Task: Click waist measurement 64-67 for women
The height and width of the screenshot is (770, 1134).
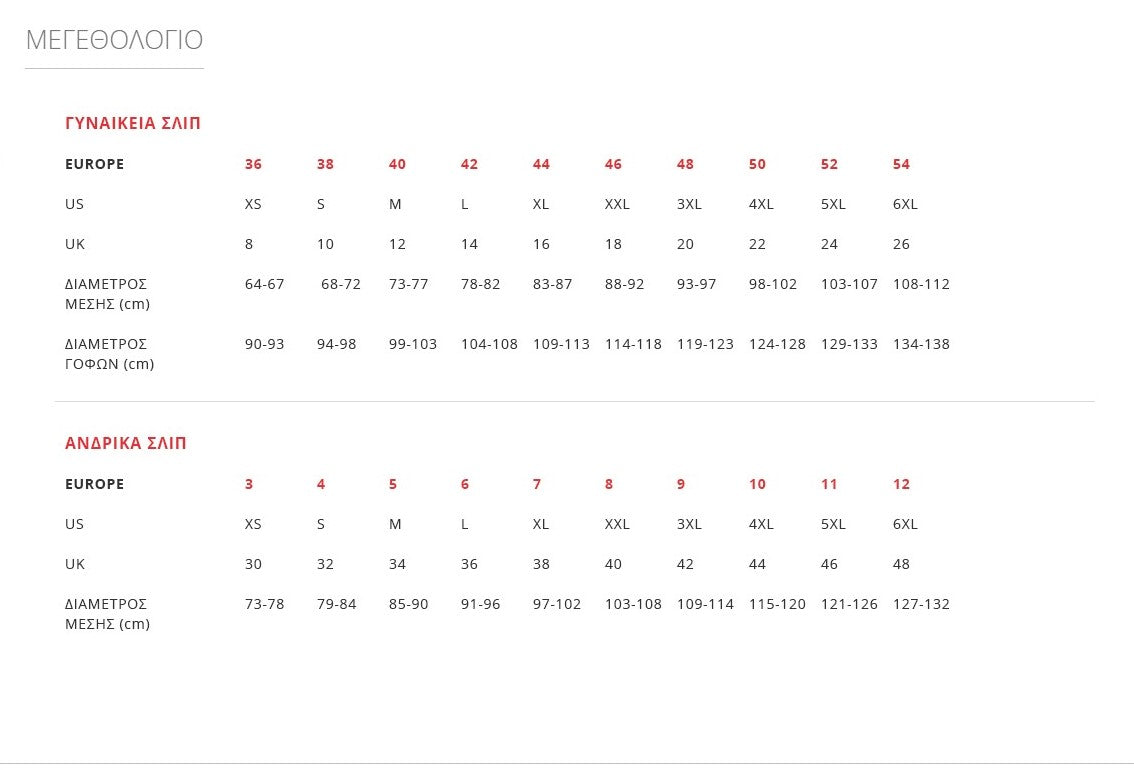Action: 265,284
